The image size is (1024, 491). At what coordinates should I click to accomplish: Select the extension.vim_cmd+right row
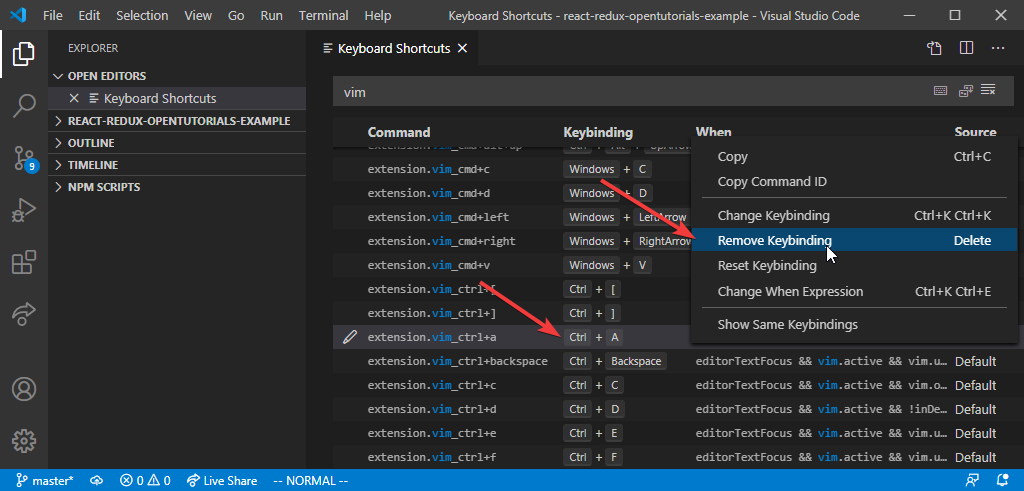[x=513, y=242]
